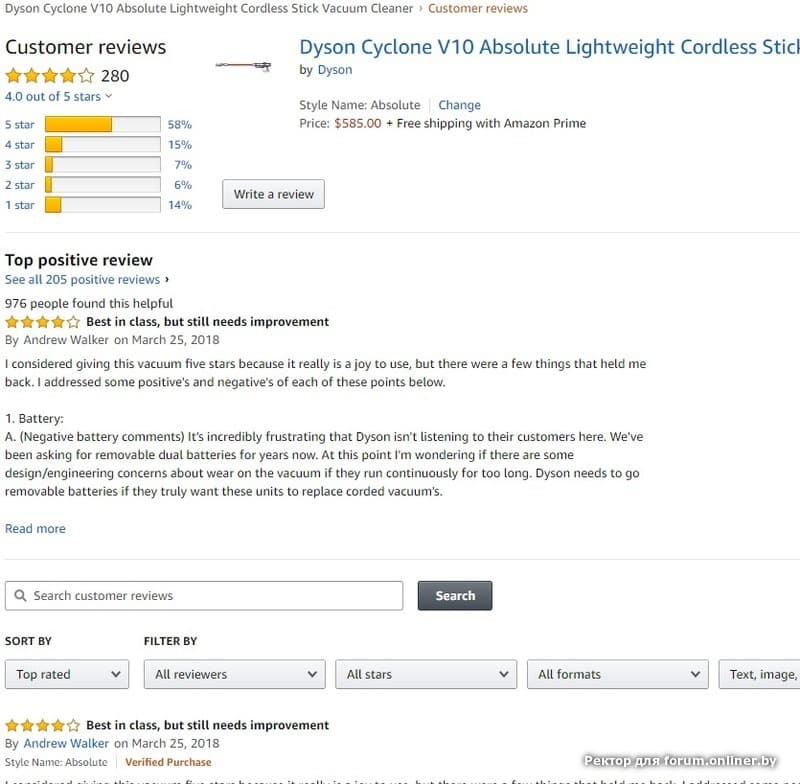Expand the review with Read more
The image size is (800, 784).
pyautogui.click(x=35, y=529)
